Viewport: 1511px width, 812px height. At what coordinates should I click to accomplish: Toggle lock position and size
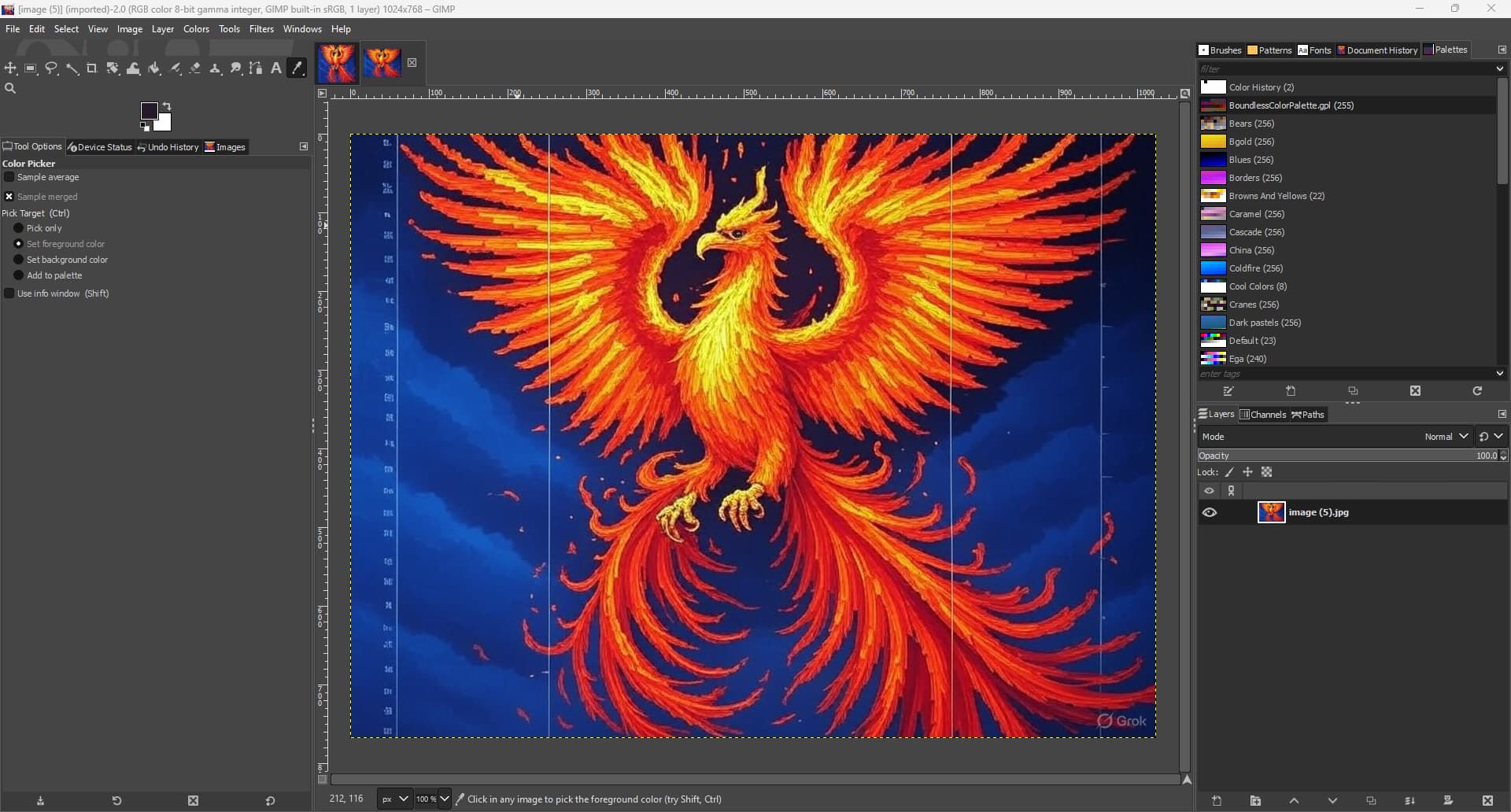click(1247, 473)
